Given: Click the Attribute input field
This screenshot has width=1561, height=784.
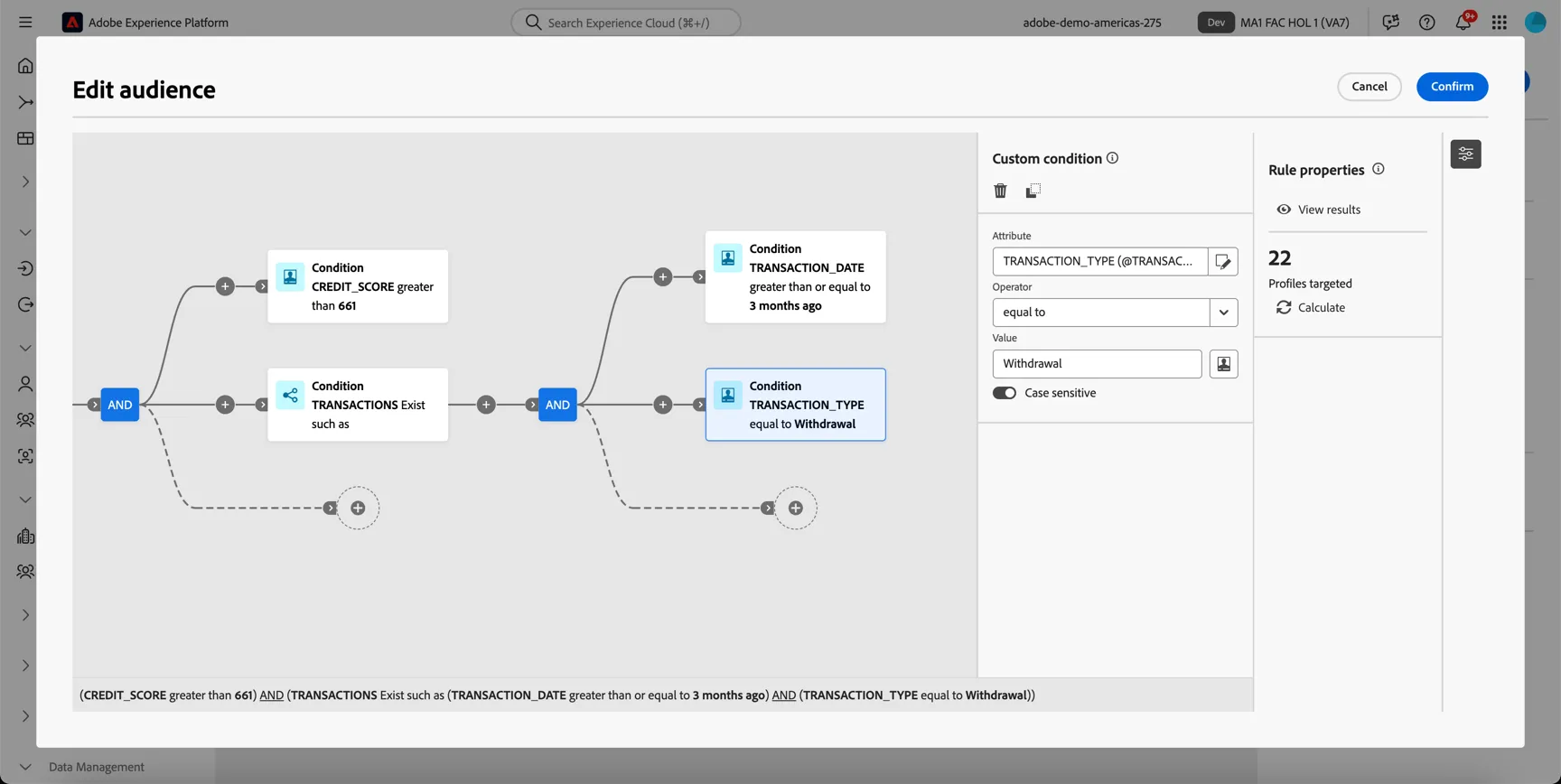Looking at the screenshot, I should tap(1099, 262).
